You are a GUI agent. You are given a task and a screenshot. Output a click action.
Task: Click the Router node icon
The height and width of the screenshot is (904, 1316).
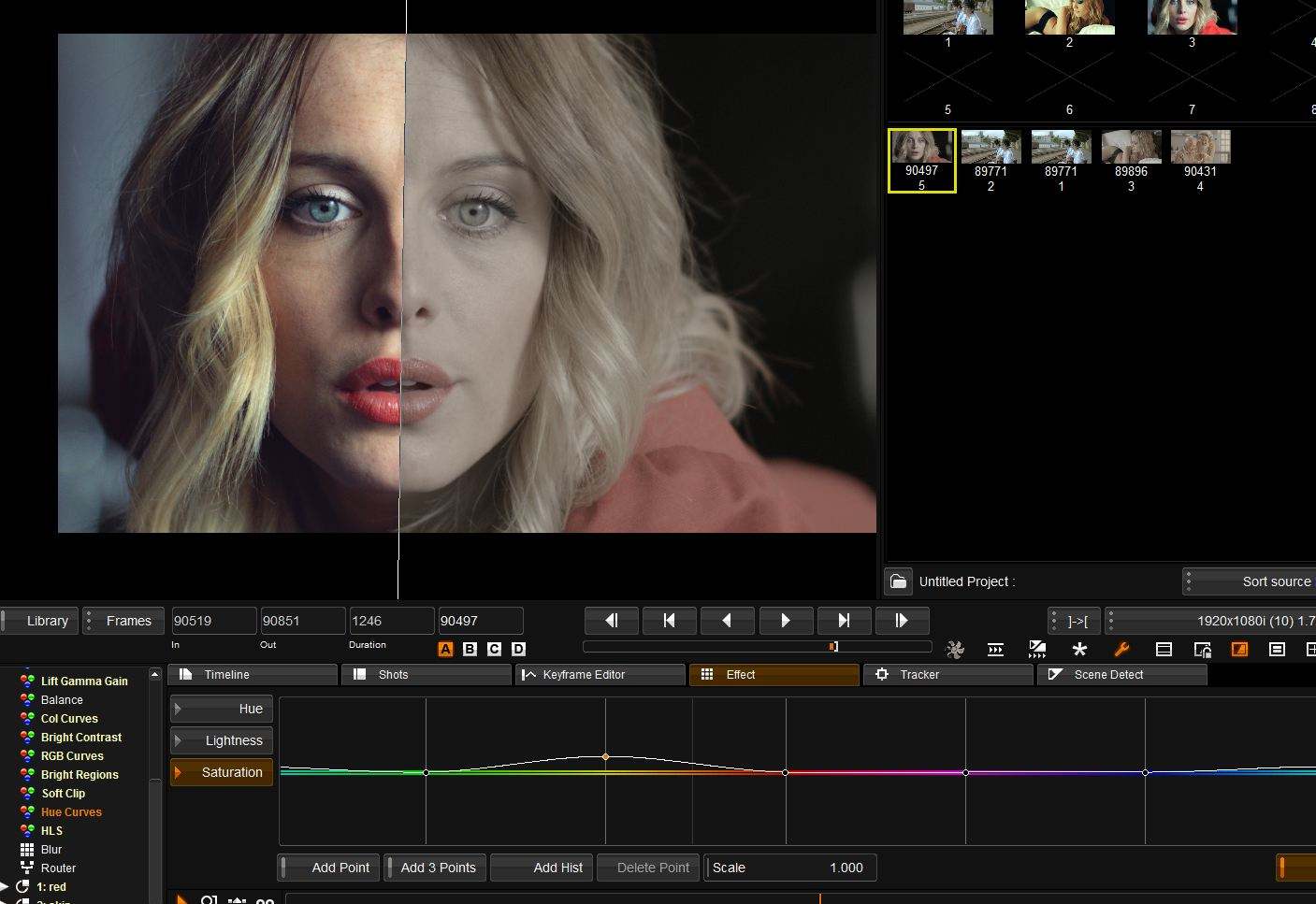(27, 868)
